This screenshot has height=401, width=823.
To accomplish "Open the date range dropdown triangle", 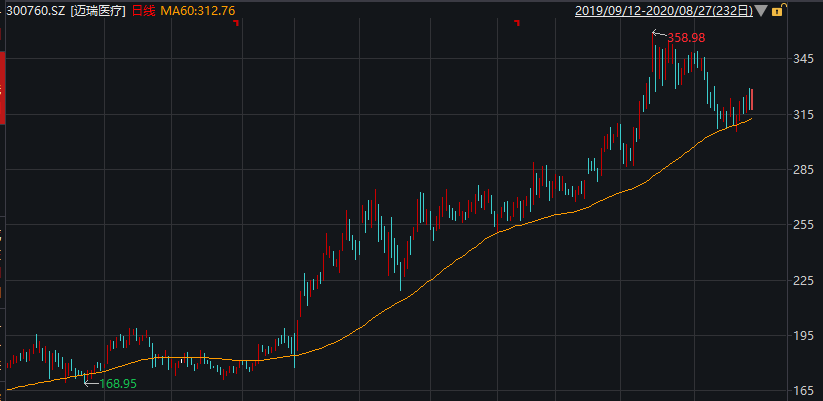I will tap(761, 10).
